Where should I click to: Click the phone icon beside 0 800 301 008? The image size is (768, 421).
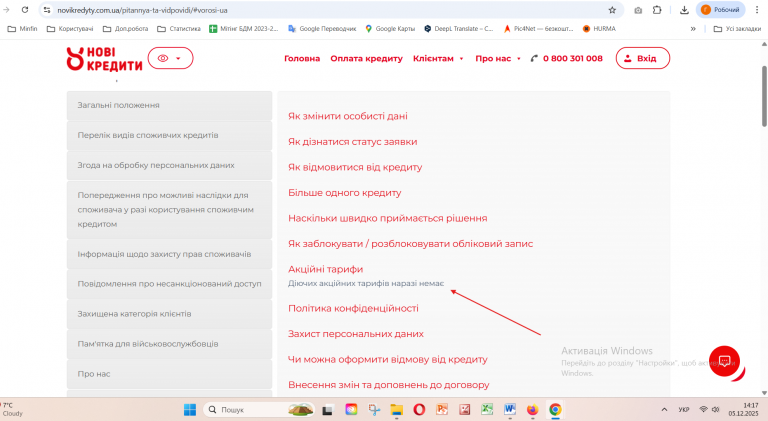pyautogui.click(x=534, y=58)
